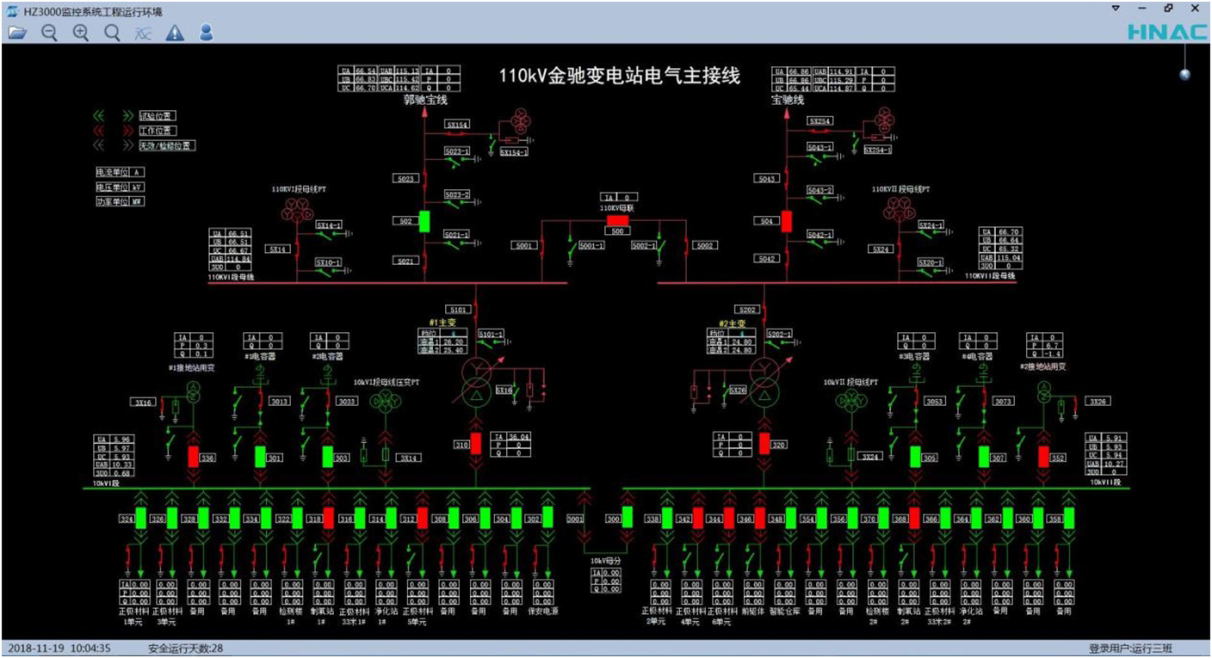Image resolution: width=1212 pixels, height=658 pixels.
Task: Click the user account toolbar icon
Action: pyautogui.click(x=206, y=32)
